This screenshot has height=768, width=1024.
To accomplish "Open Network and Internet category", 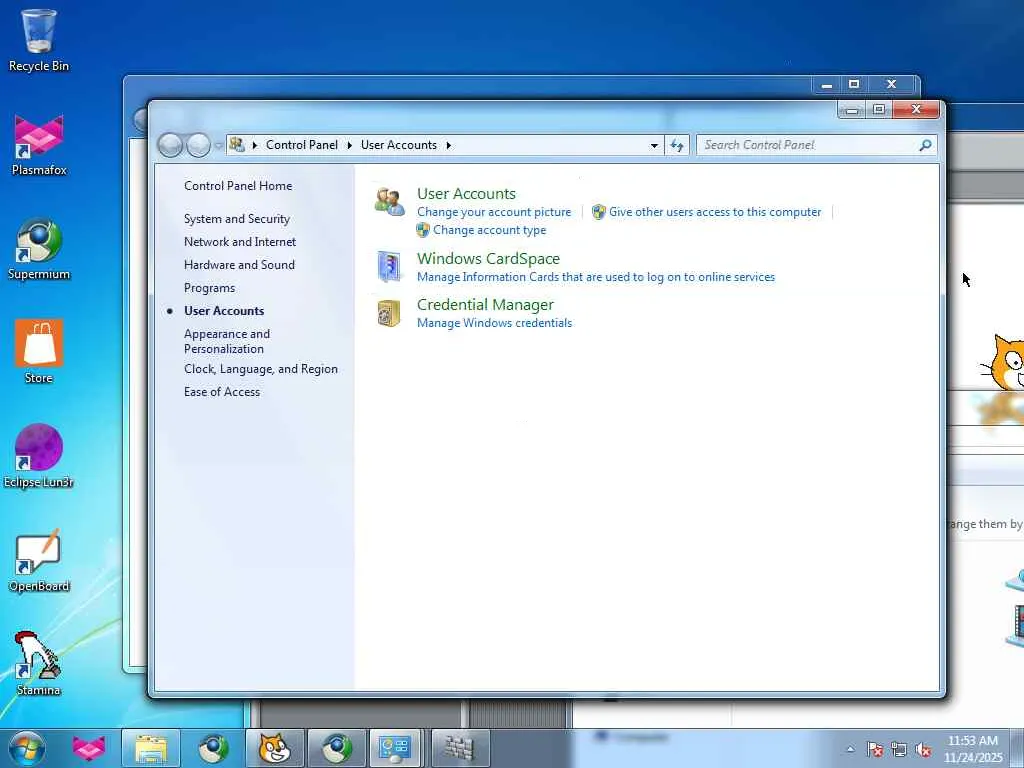I will coord(240,242).
